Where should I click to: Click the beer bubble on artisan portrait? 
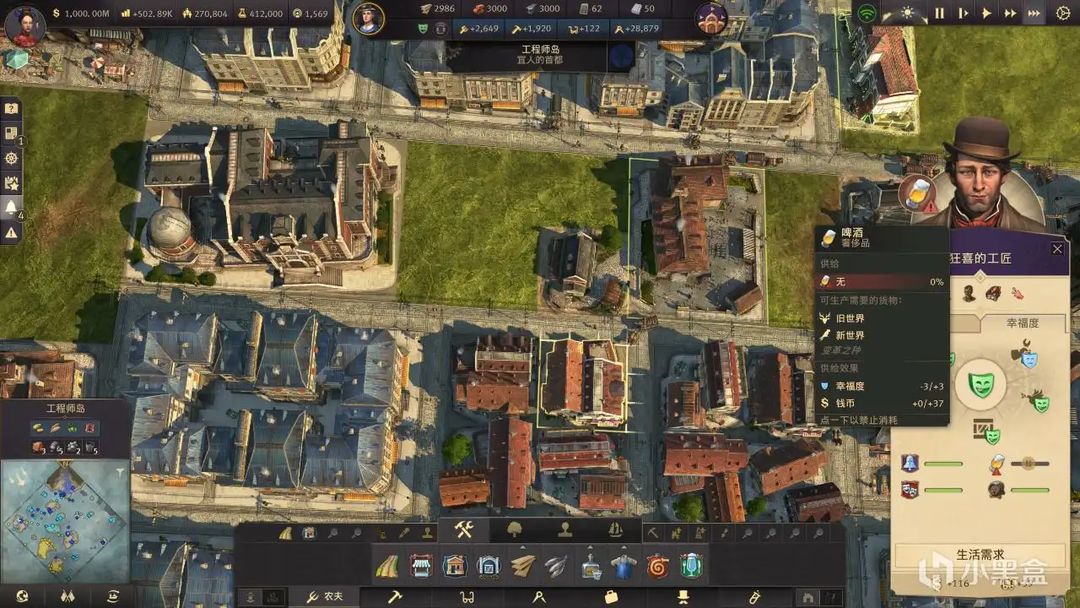pos(917,194)
